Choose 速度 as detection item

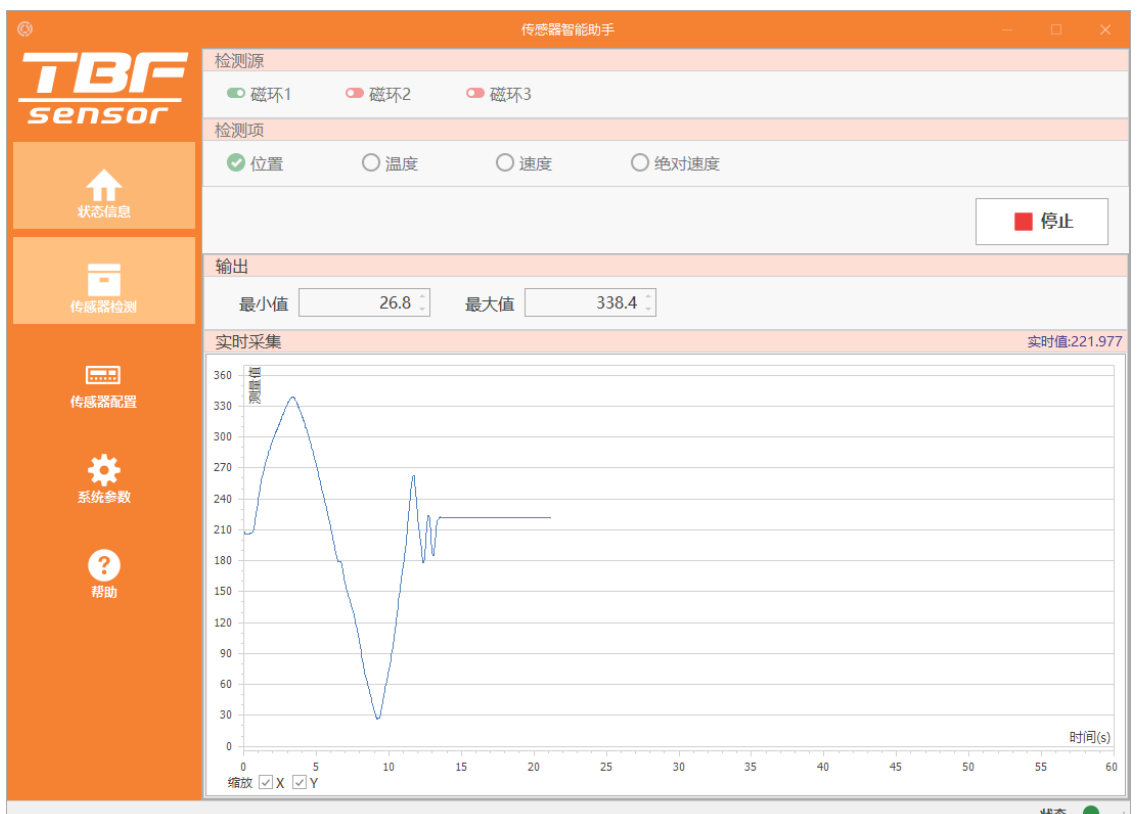point(505,163)
